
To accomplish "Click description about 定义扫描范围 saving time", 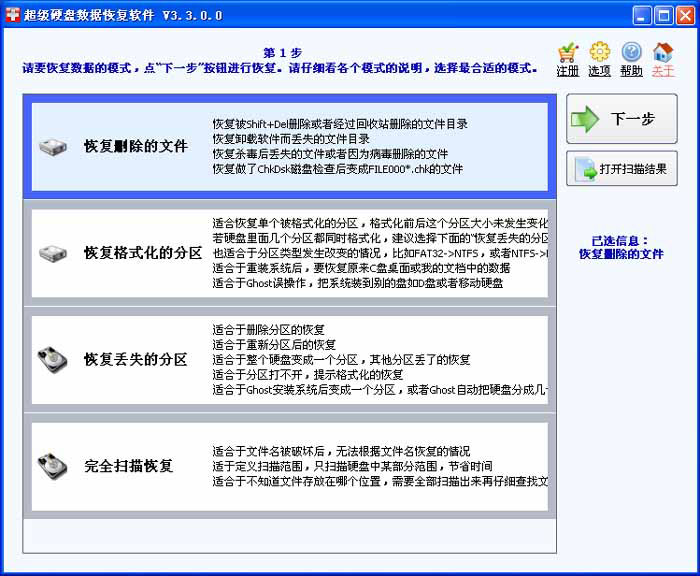I will (x=352, y=466).
